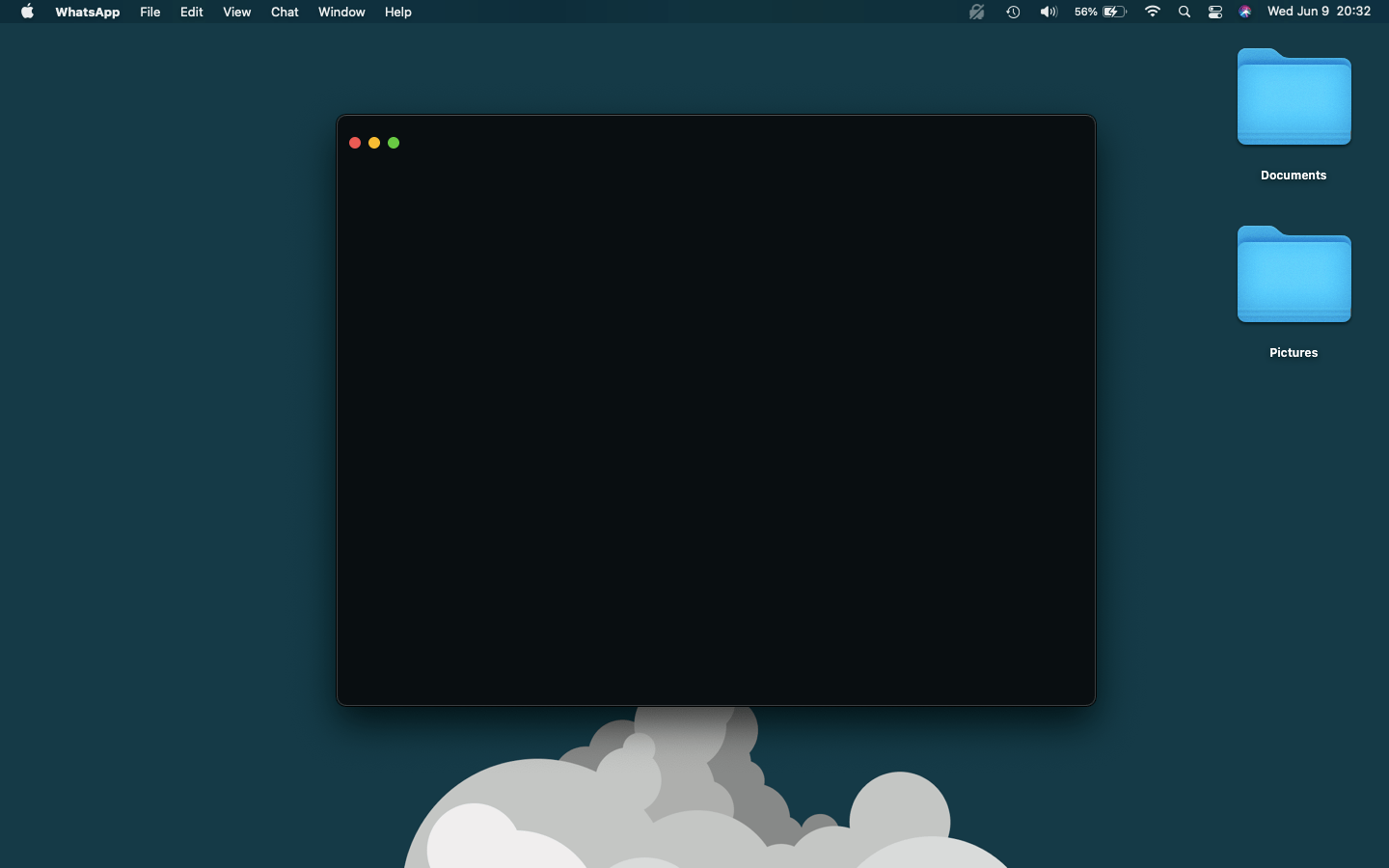
Task: Open the View menu
Action: [236, 12]
